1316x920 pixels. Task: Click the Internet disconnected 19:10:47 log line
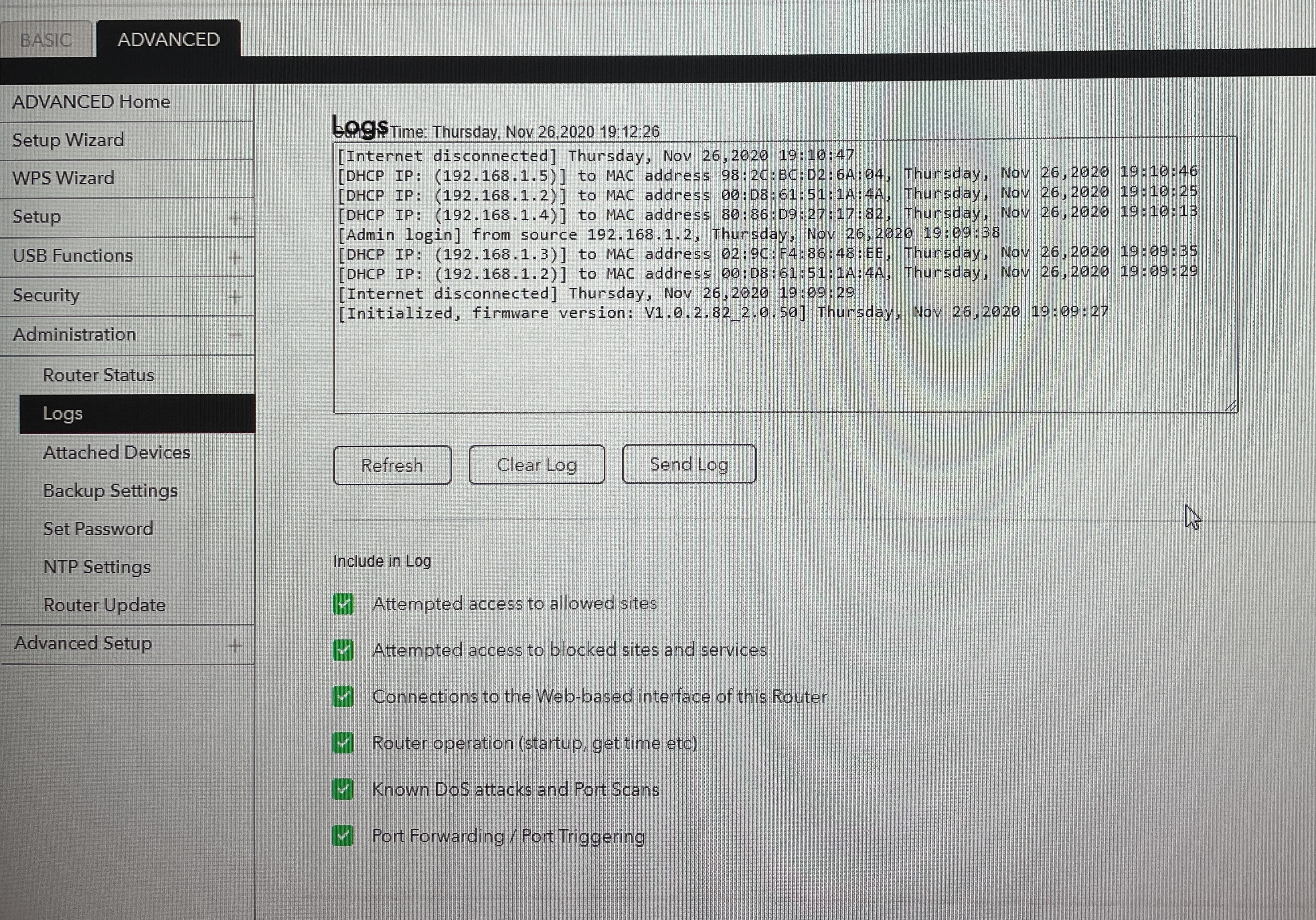(595, 155)
